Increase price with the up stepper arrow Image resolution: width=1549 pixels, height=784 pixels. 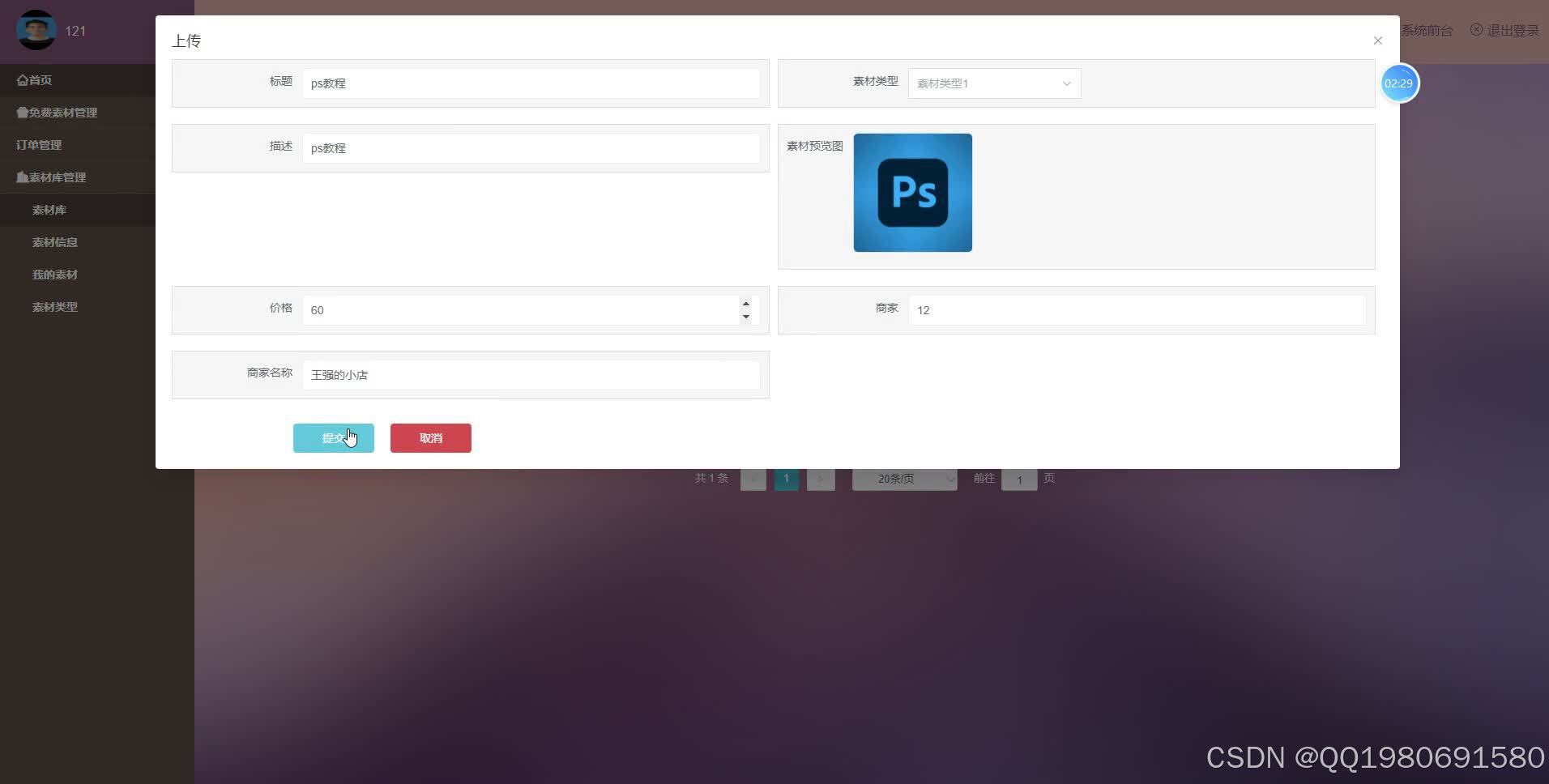pyautogui.click(x=745, y=304)
